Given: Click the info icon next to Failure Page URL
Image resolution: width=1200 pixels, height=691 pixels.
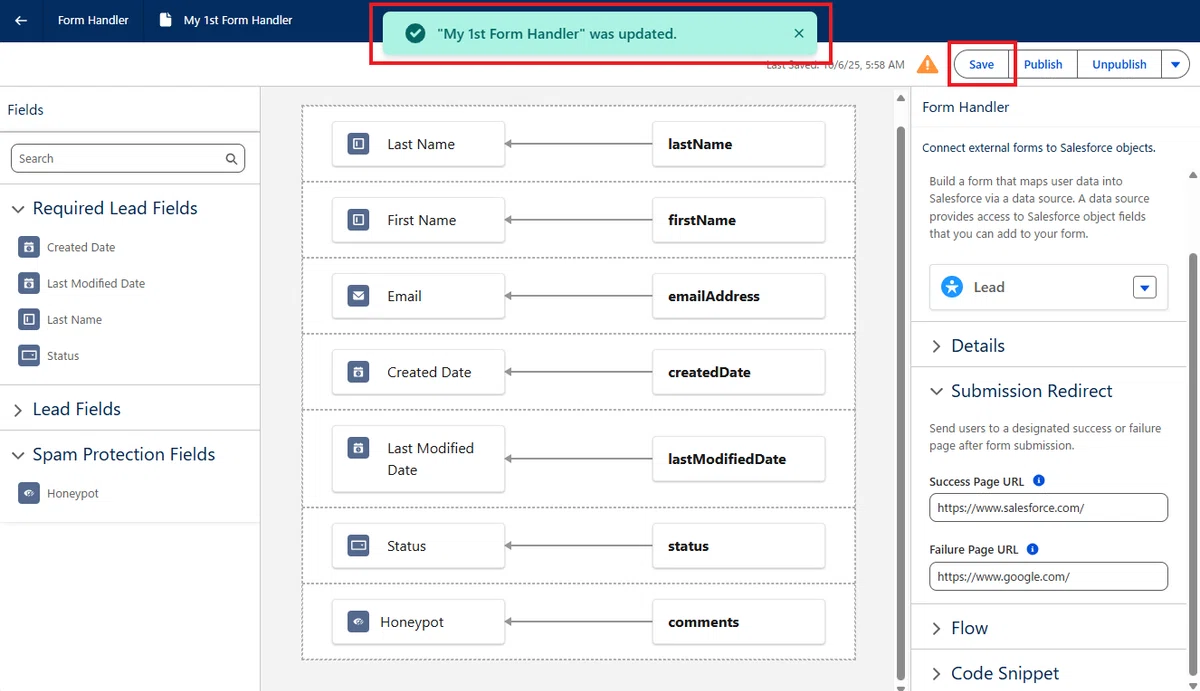Looking at the screenshot, I should (1033, 549).
